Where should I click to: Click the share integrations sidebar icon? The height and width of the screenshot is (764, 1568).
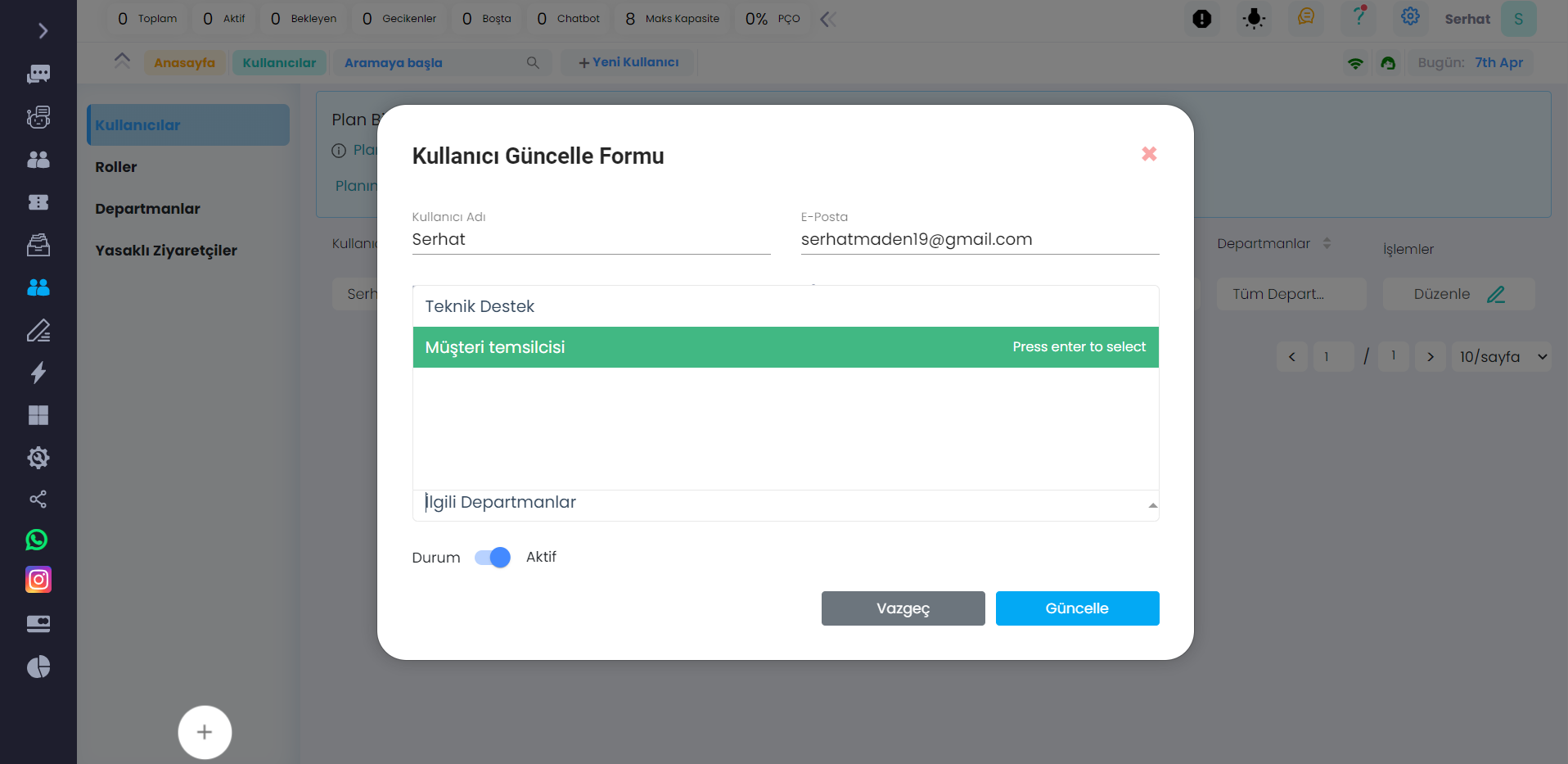tap(38, 500)
